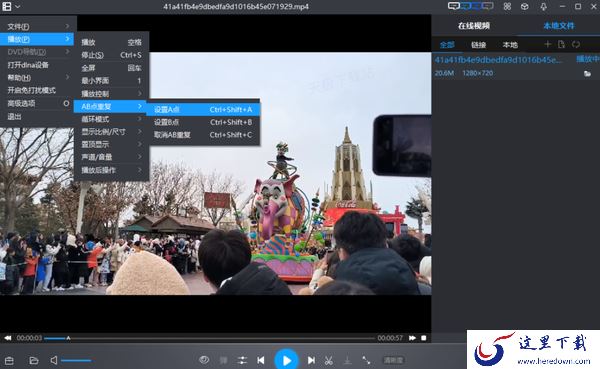Select the 本地 playlist filter tab

510,45
